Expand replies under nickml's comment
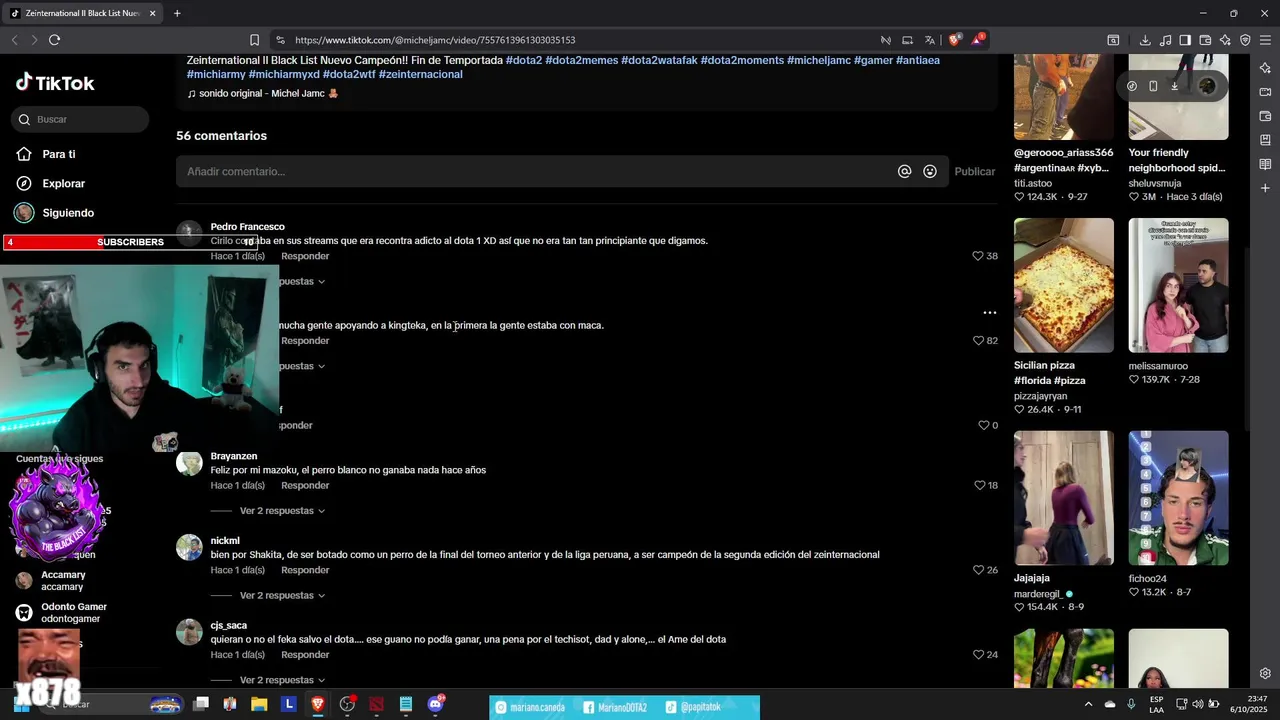Viewport: 1280px width, 720px height. click(282, 596)
